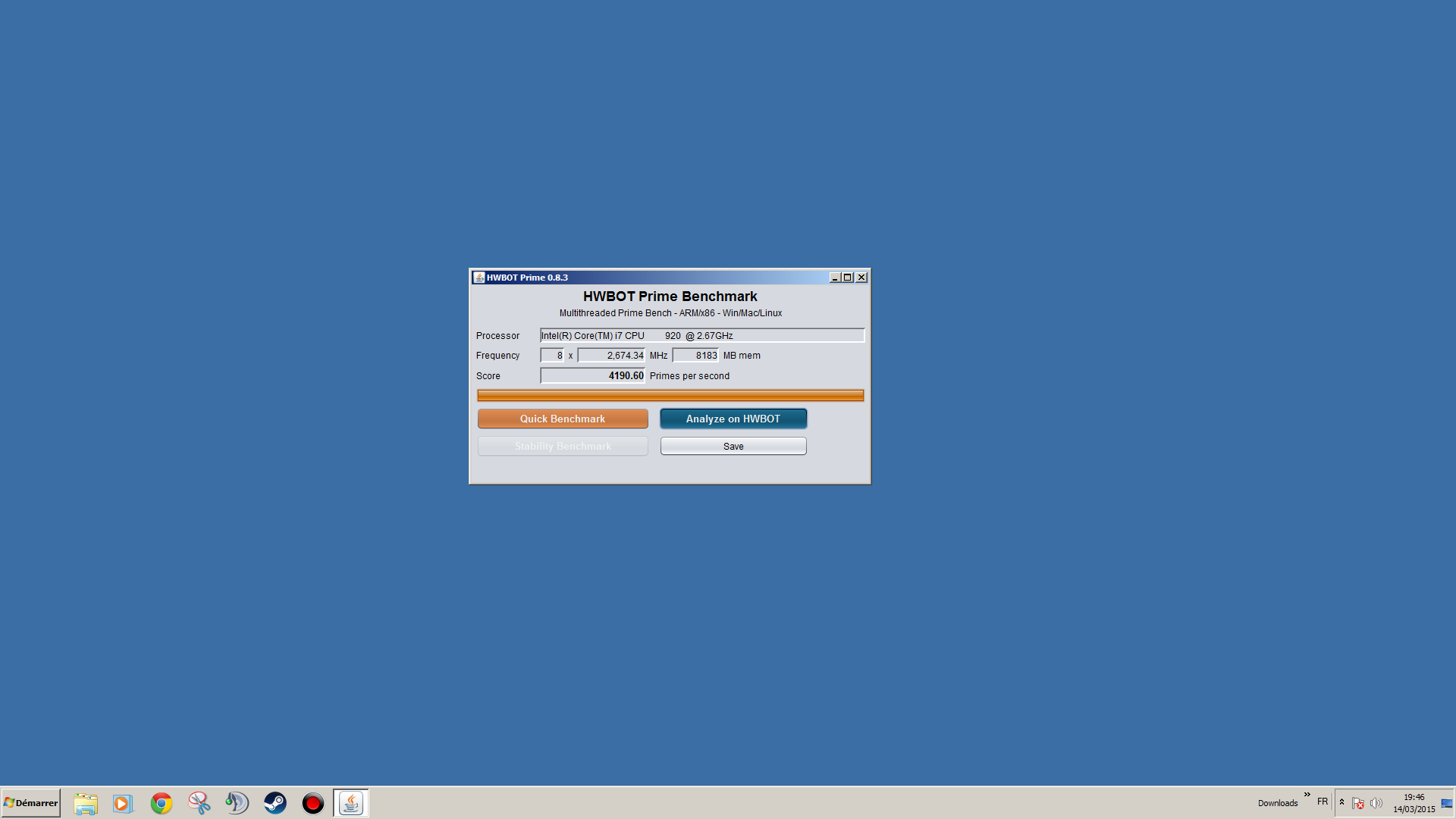This screenshot has width=1456, height=819.
Task: Click the Processor label
Action: [497, 336]
